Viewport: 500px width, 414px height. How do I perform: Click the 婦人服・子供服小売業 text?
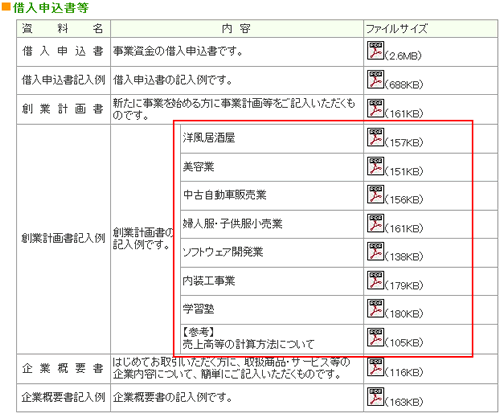pyautogui.click(x=232, y=223)
